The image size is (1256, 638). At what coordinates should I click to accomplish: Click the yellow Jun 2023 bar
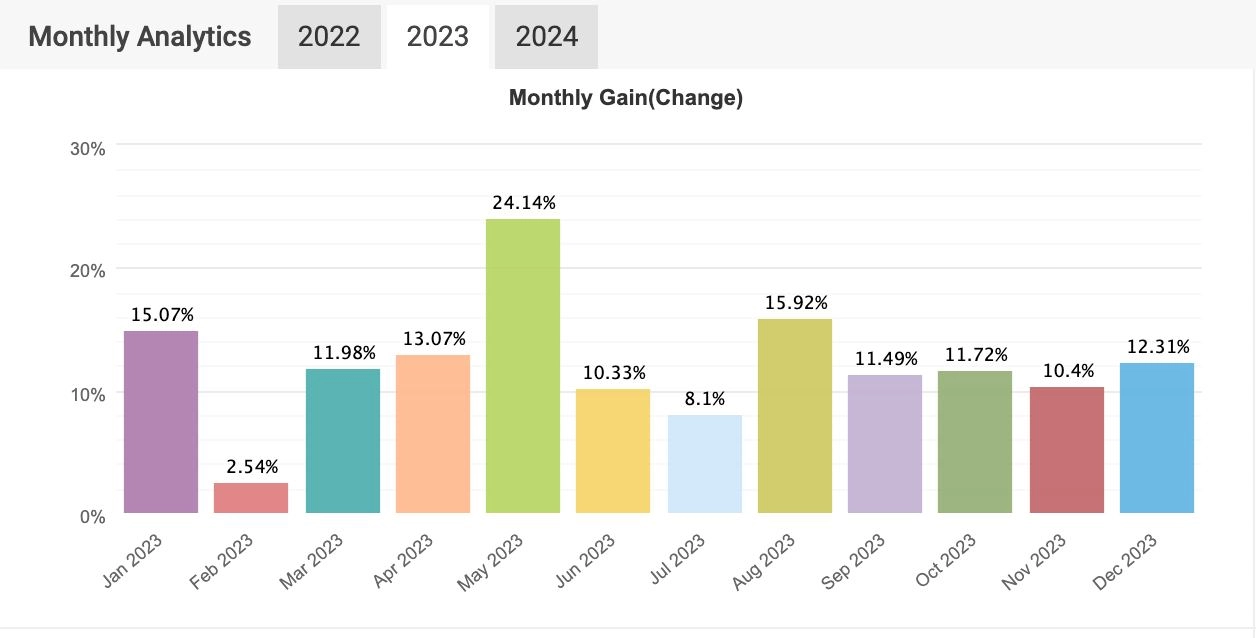613,451
